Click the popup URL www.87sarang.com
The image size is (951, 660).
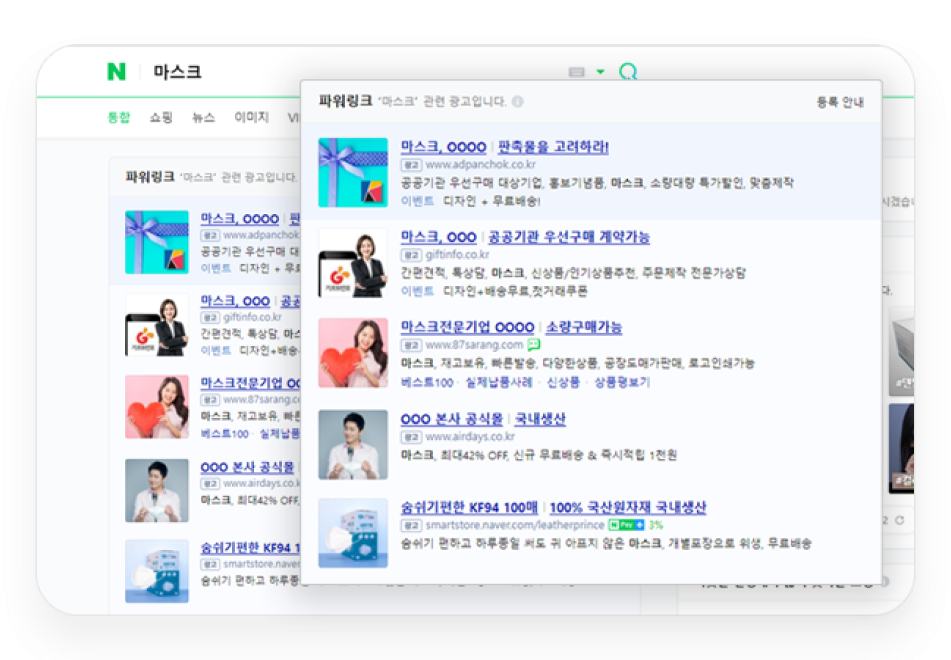474,345
